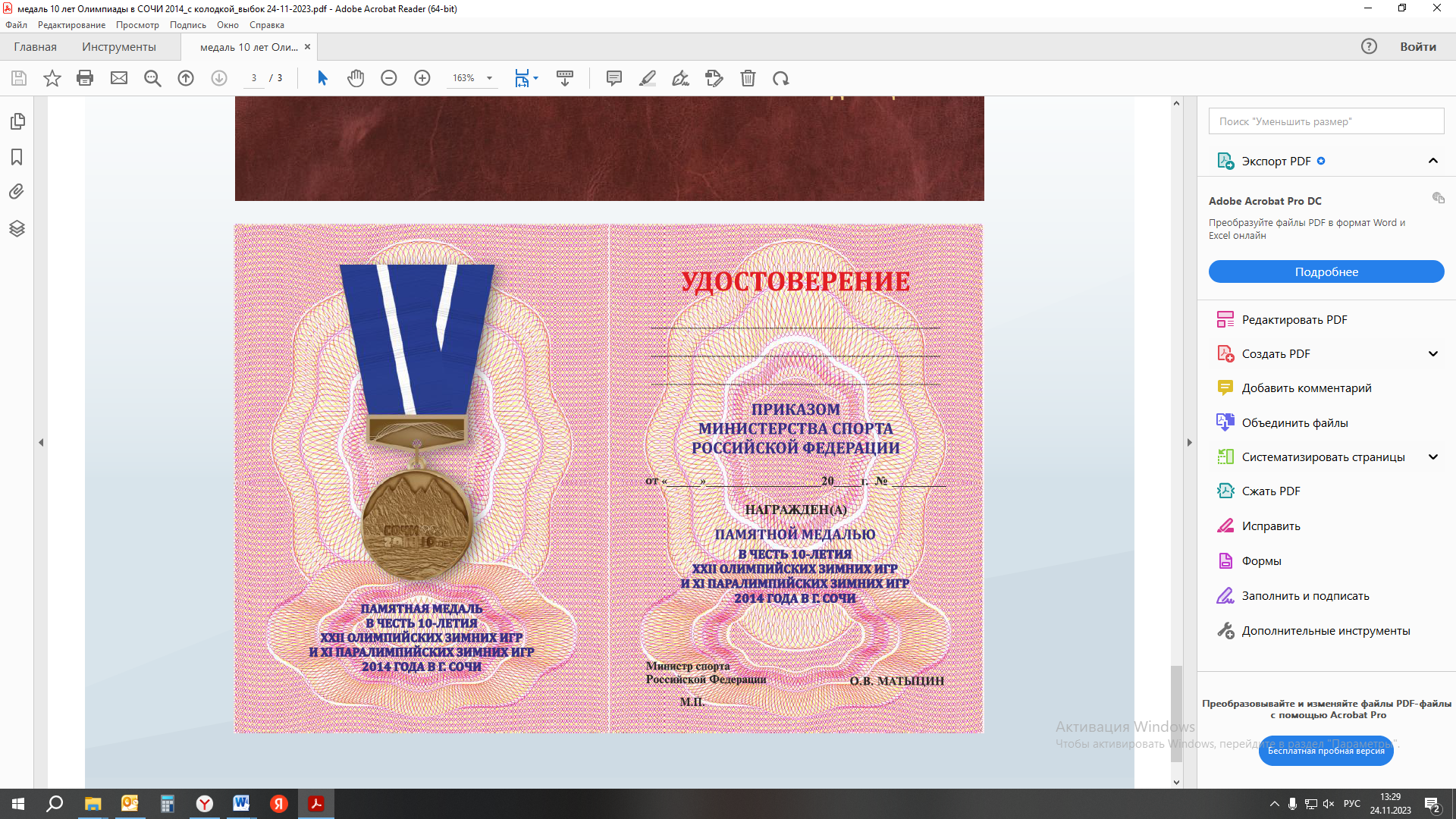
Task: Click the Delete trash icon in toolbar
Action: pos(748,78)
